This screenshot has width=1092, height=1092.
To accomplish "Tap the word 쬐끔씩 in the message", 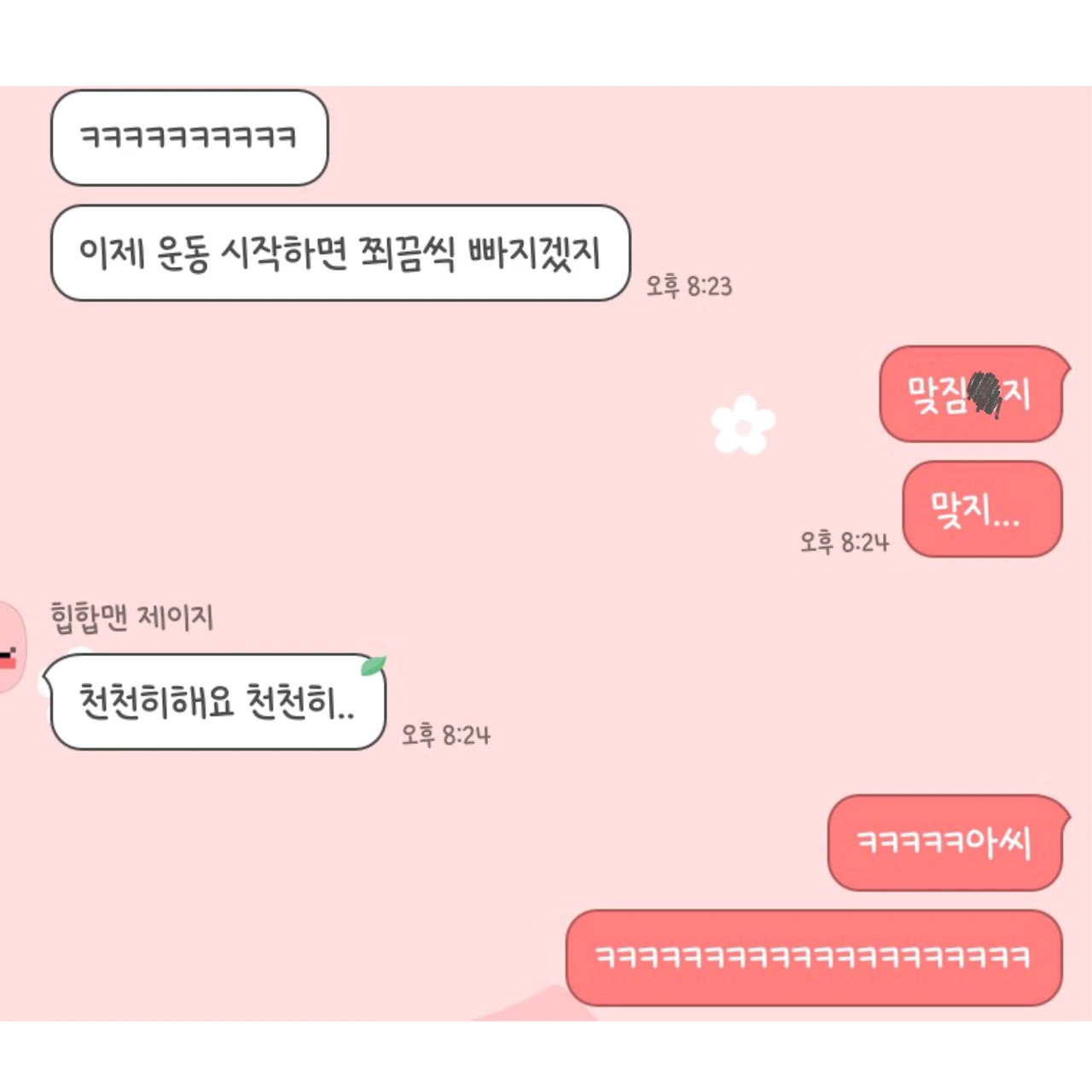I will tap(407, 253).
